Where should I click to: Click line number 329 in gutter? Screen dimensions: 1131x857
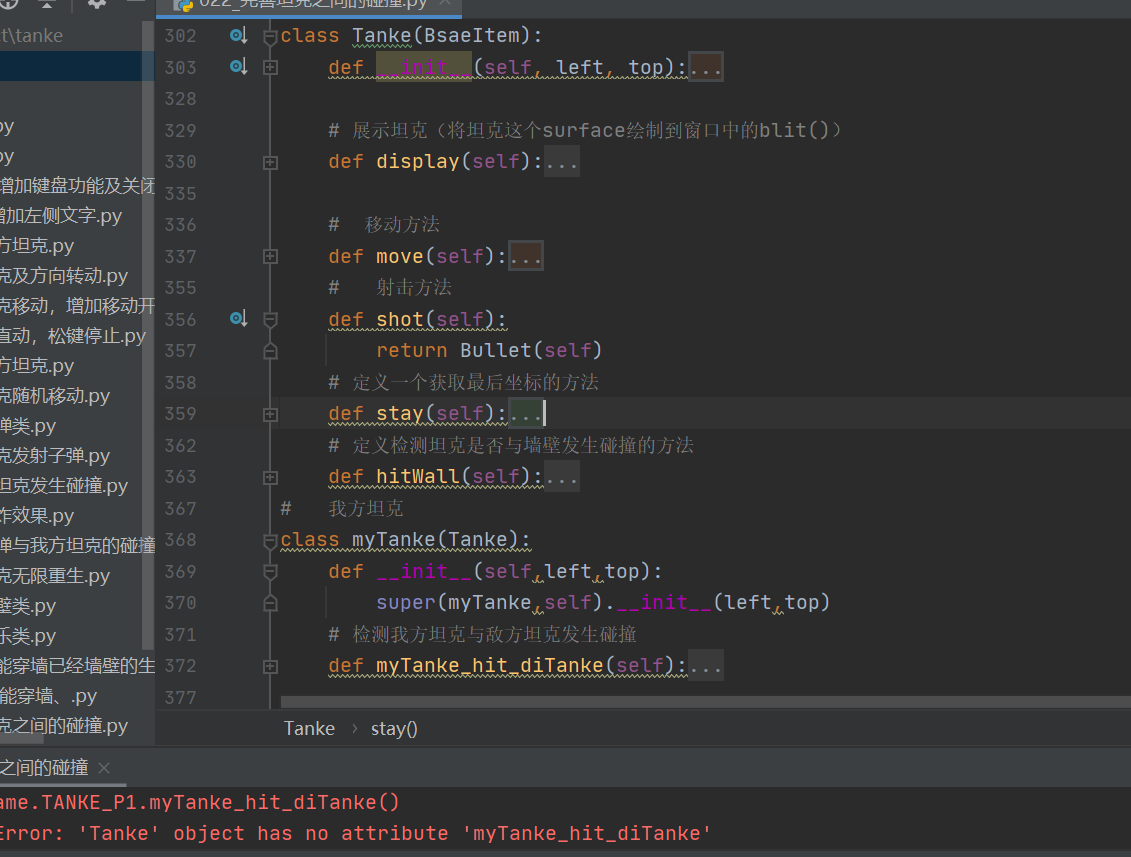(x=180, y=131)
